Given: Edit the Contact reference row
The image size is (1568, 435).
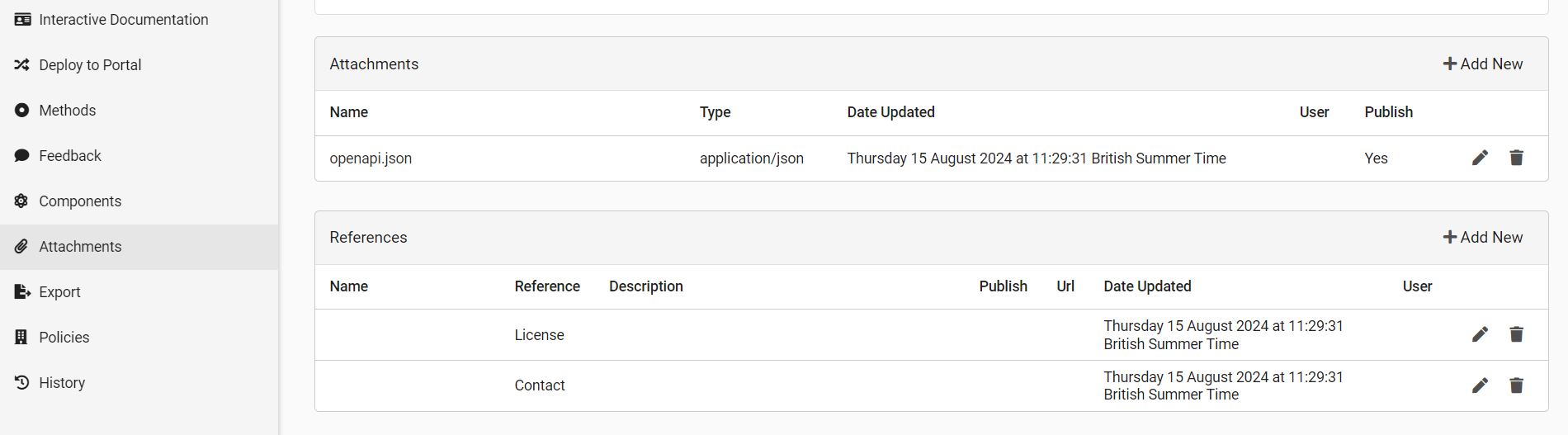Looking at the screenshot, I should pos(1480,385).
